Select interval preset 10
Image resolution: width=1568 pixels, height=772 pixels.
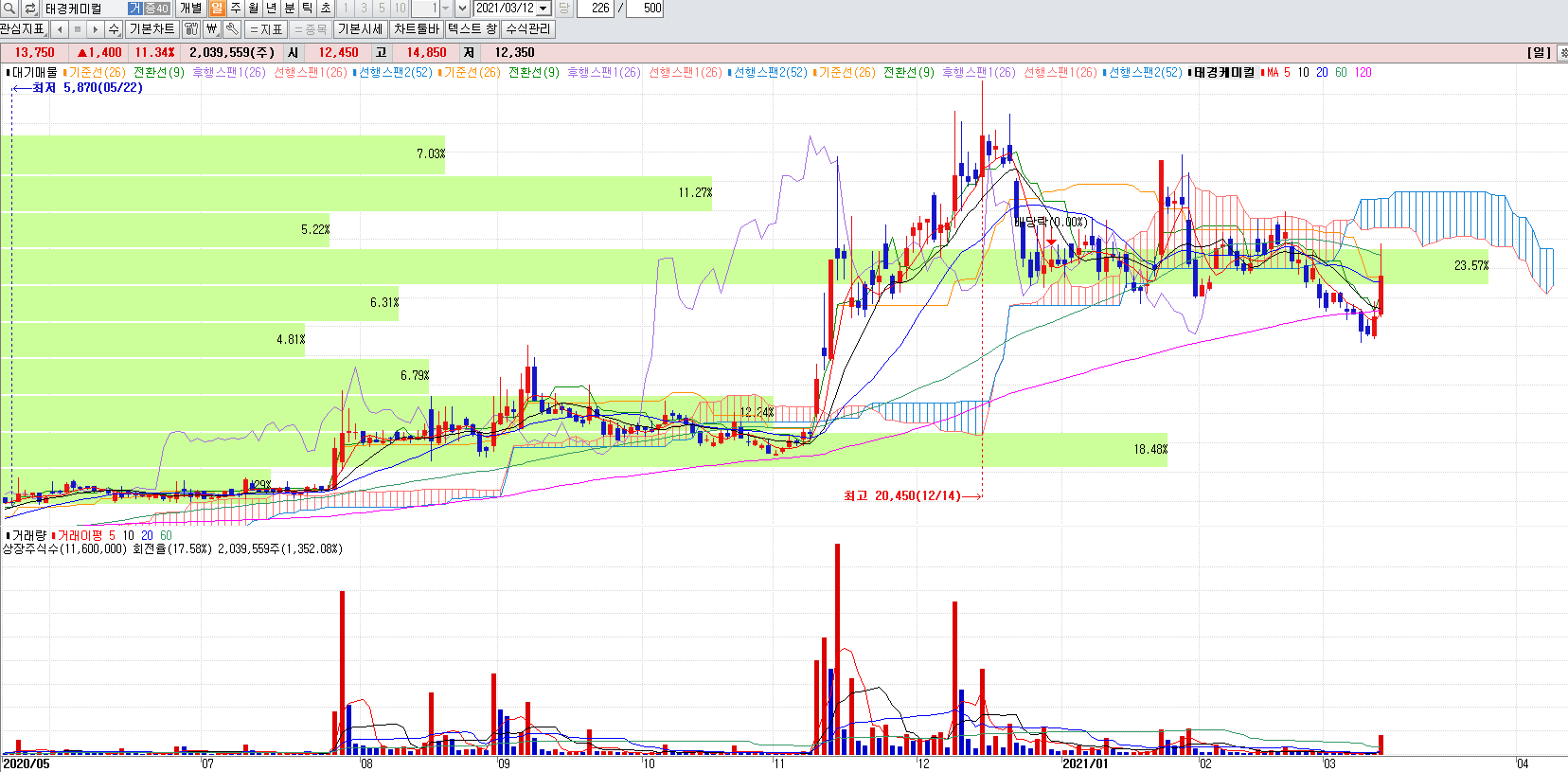400,8
